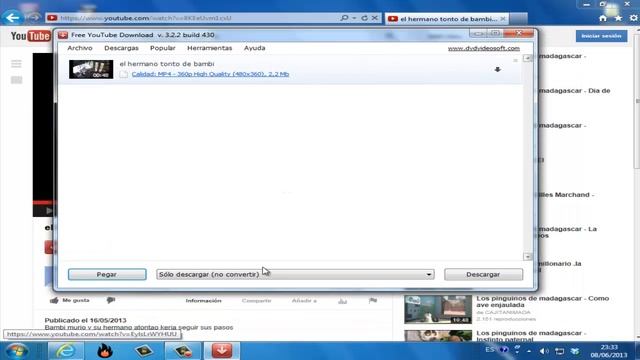Open browser Tools gear icon

633,18
